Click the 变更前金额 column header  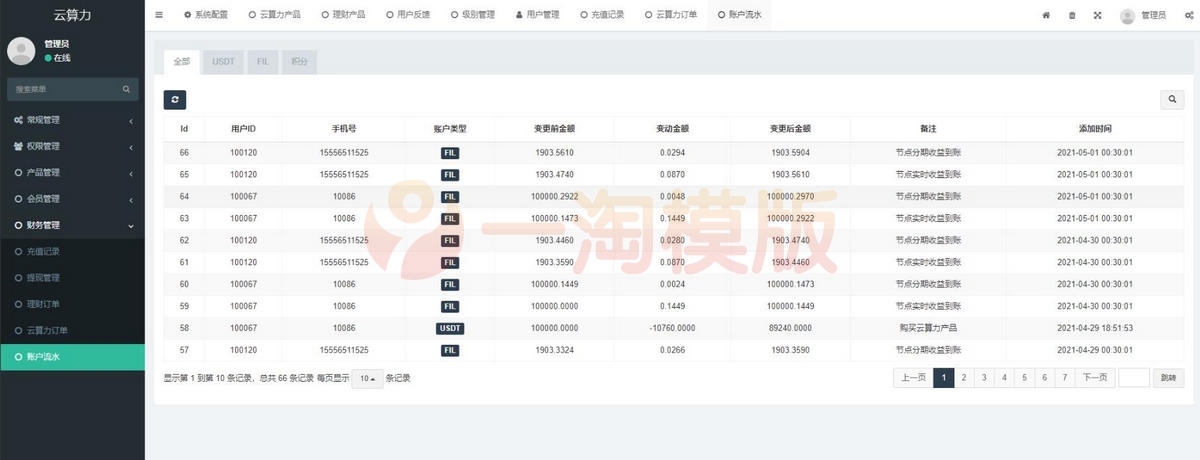(x=554, y=129)
